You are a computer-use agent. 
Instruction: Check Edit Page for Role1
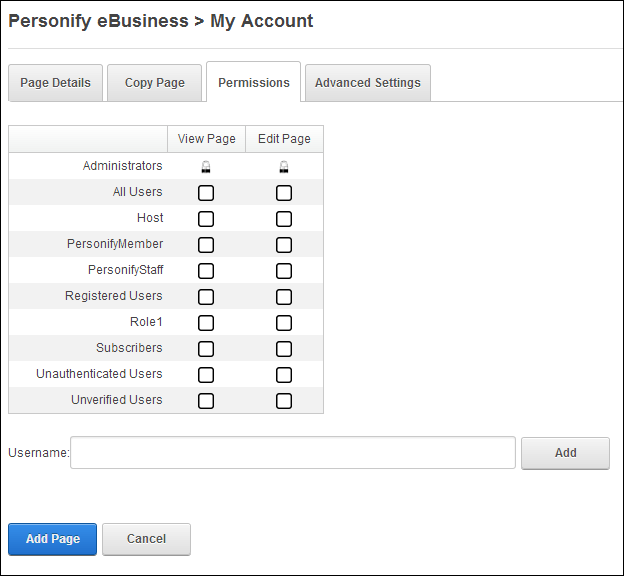[x=284, y=323]
